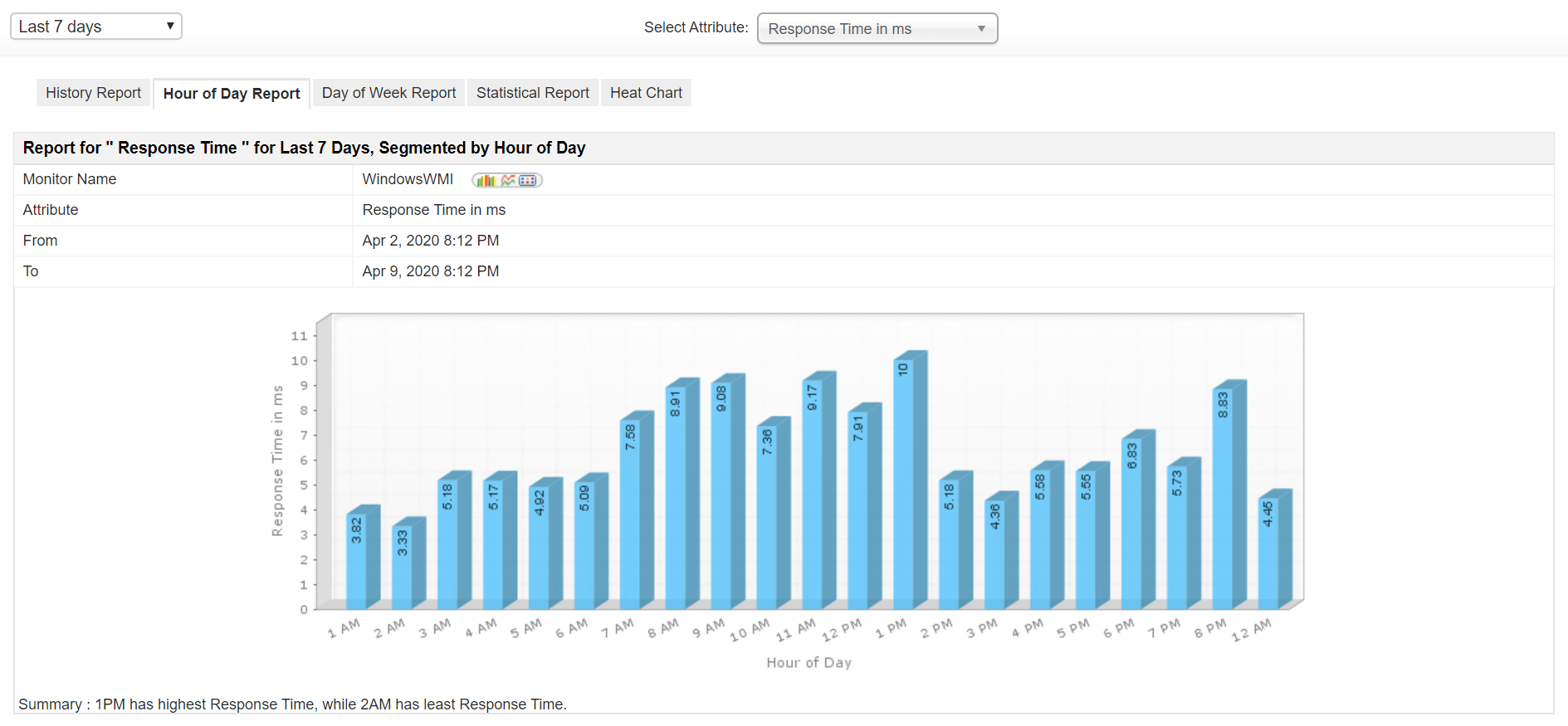Switch to the History Report tab
This screenshot has width=1568, height=726.
click(x=93, y=93)
